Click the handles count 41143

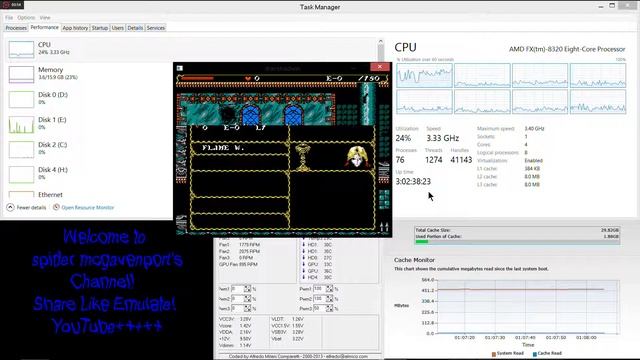tap(461, 160)
